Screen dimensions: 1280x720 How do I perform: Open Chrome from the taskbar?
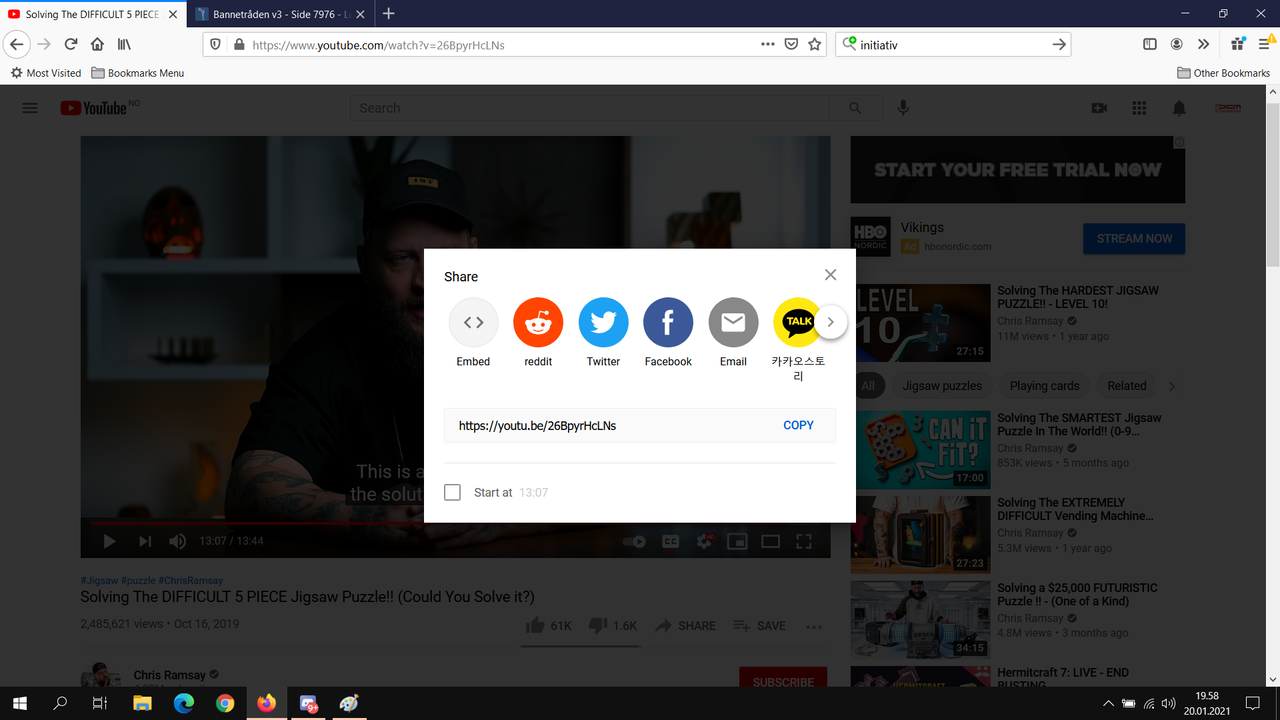pyautogui.click(x=225, y=703)
